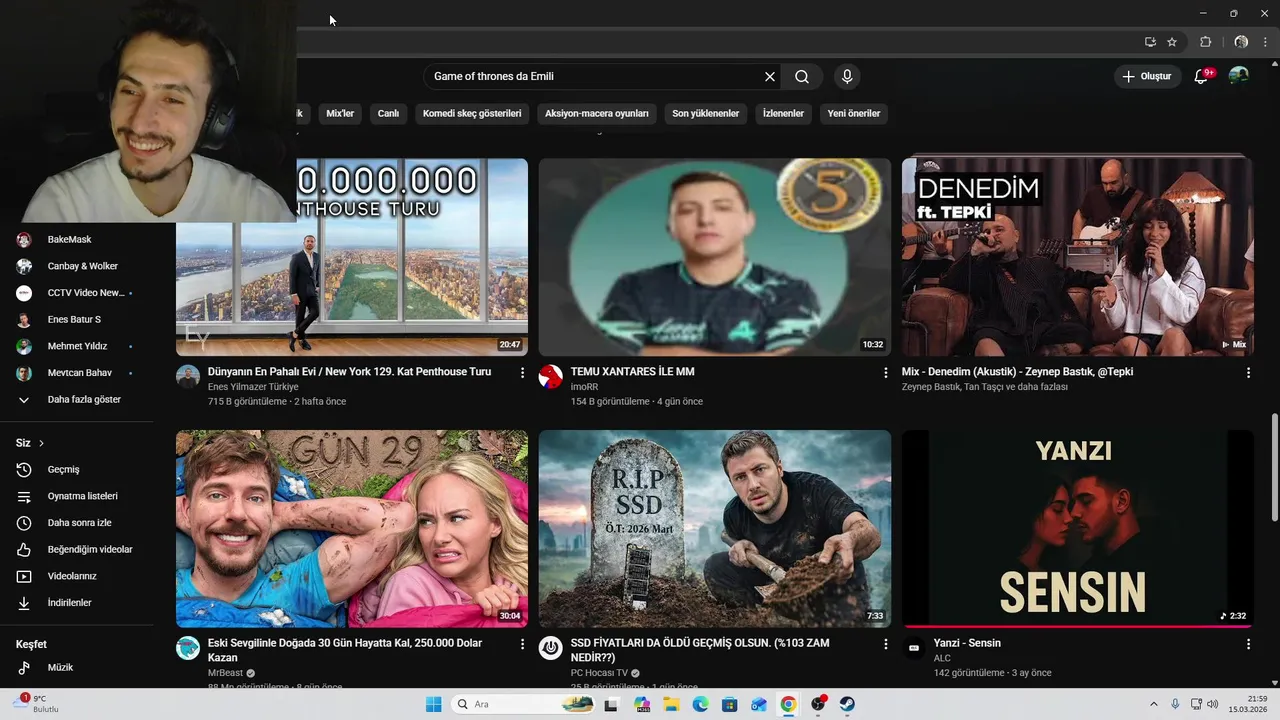Open Microsoft Store from the taskbar
Viewport: 1280px width, 720px height.
(x=730, y=704)
